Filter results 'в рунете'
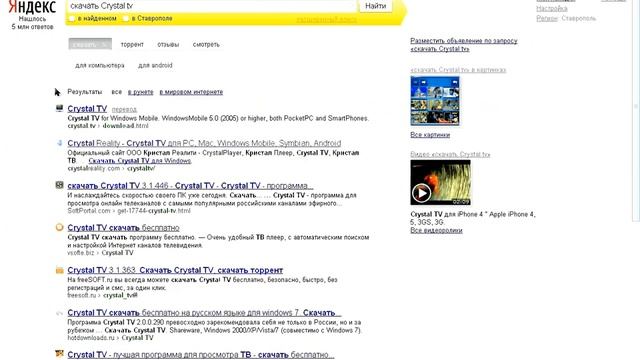The image size is (640, 360). 140,92
